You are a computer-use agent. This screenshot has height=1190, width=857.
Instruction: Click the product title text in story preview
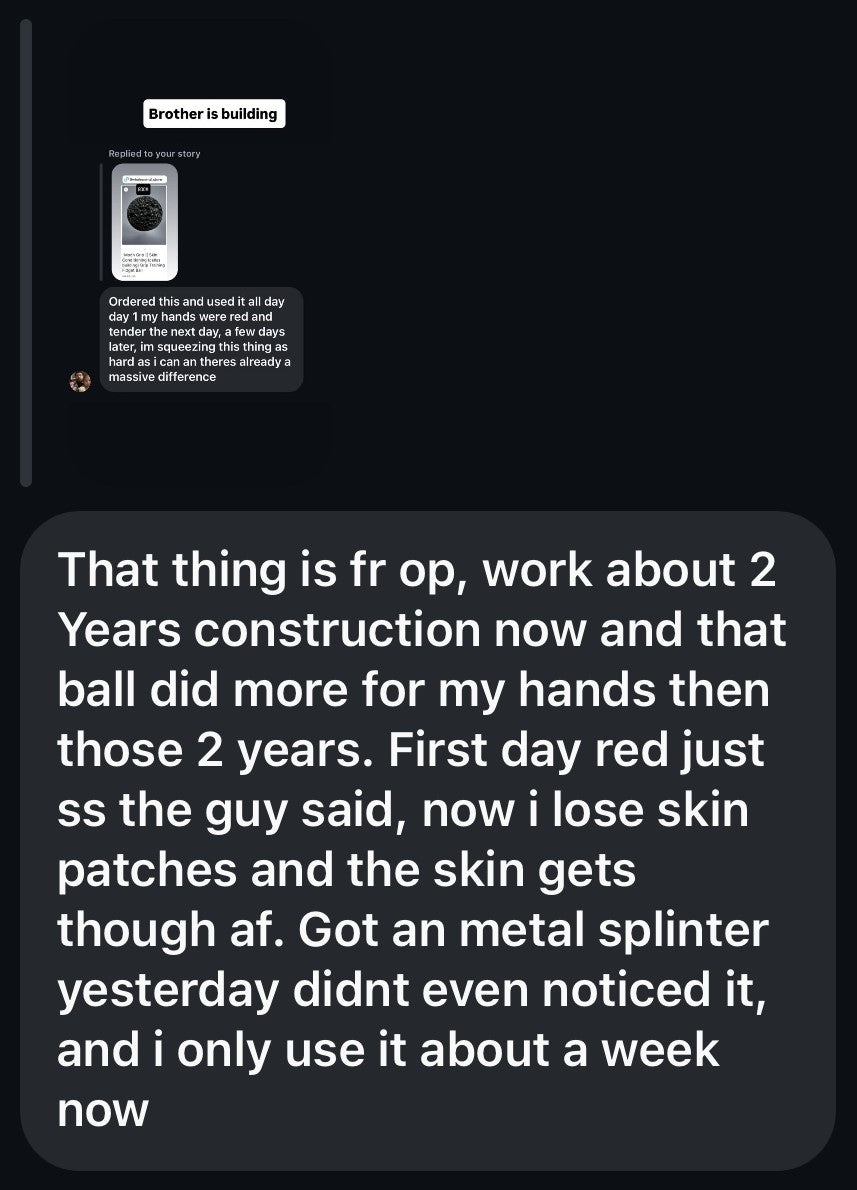click(x=143, y=262)
